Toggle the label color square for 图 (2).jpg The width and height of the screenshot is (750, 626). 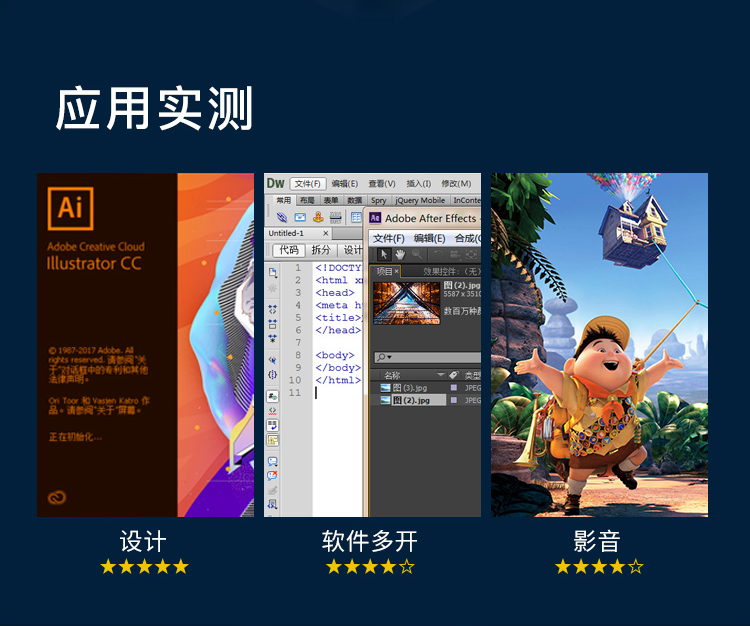(454, 400)
